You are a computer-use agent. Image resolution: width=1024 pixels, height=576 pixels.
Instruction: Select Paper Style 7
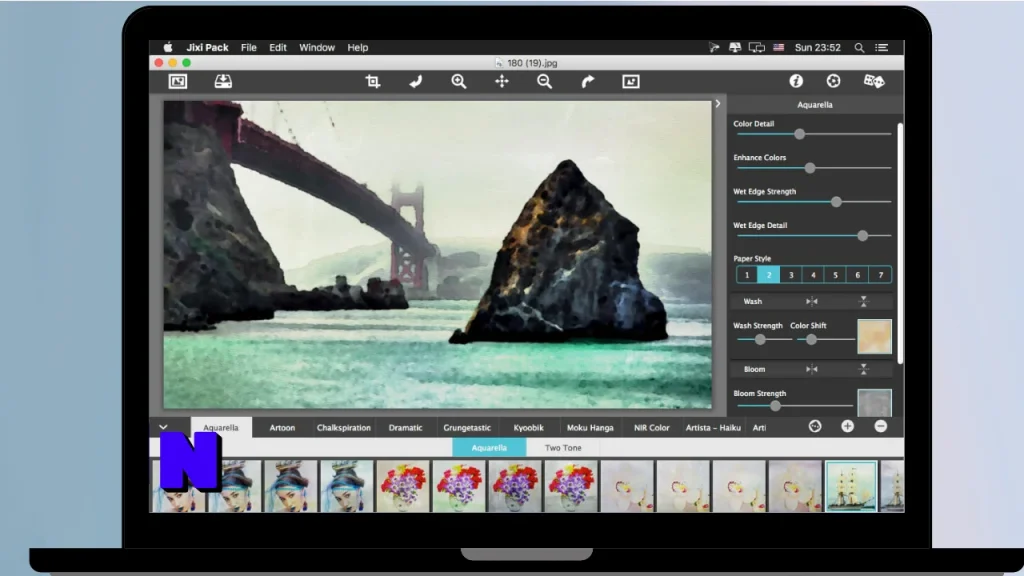click(x=880, y=275)
